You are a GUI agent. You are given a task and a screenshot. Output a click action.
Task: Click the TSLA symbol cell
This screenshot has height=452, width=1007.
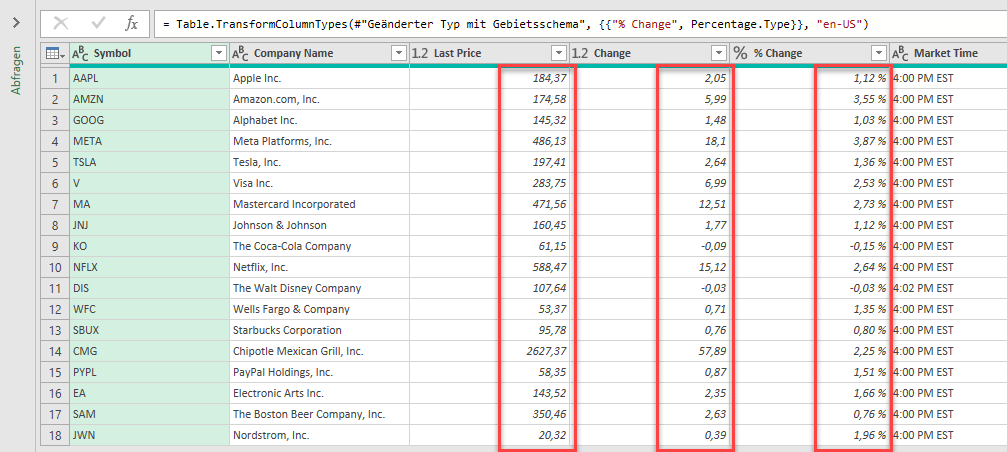pos(150,162)
